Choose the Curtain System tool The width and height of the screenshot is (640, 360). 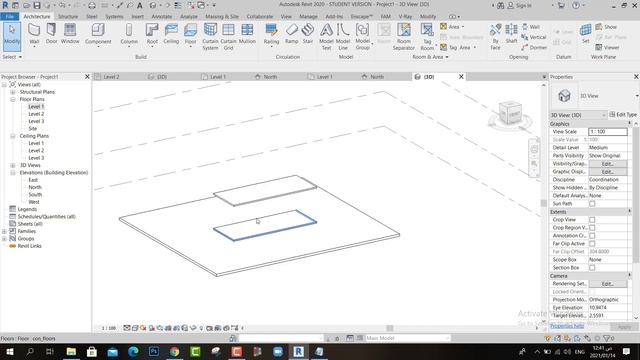click(x=210, y=37)
